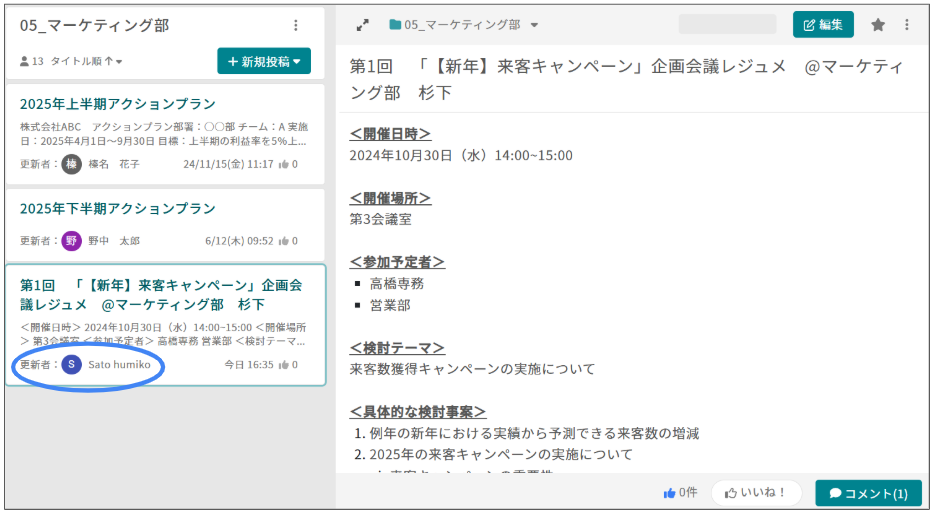Screen dimensions: 932x513
Task: Open the 2025年下半期アクションプラン article
Action: point(118,209)
